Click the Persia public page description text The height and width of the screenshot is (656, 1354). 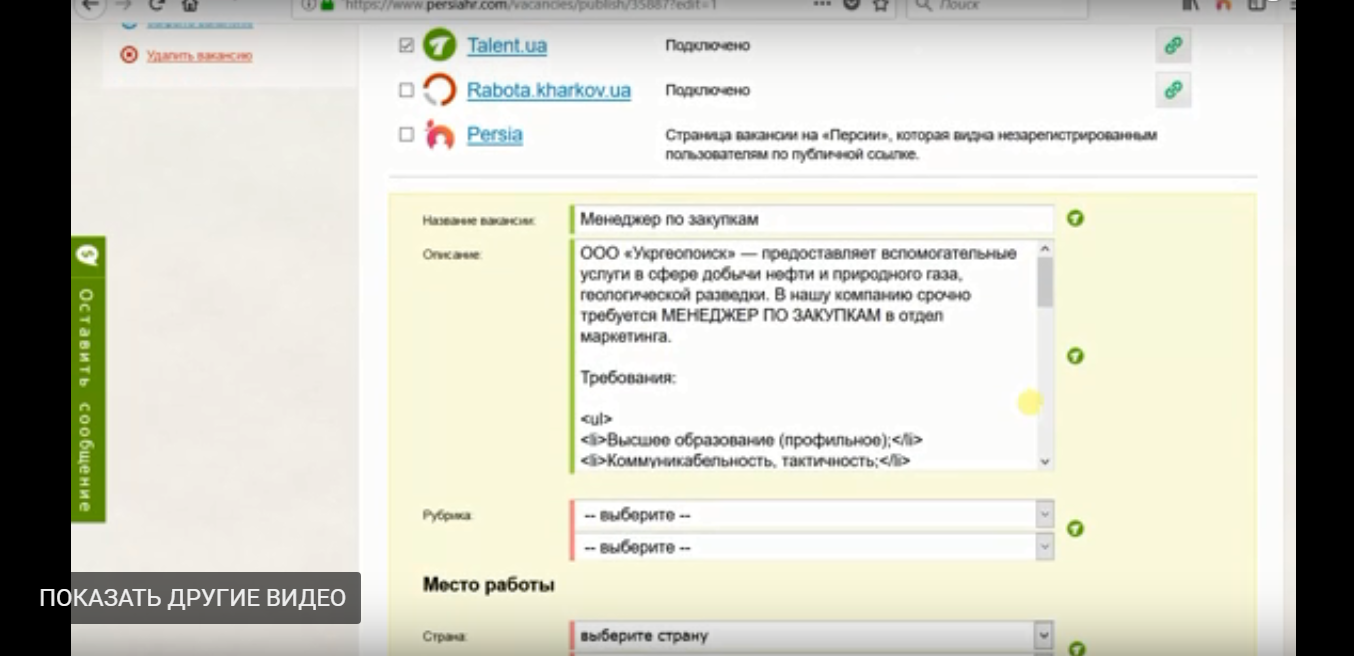tap(911, 145)
